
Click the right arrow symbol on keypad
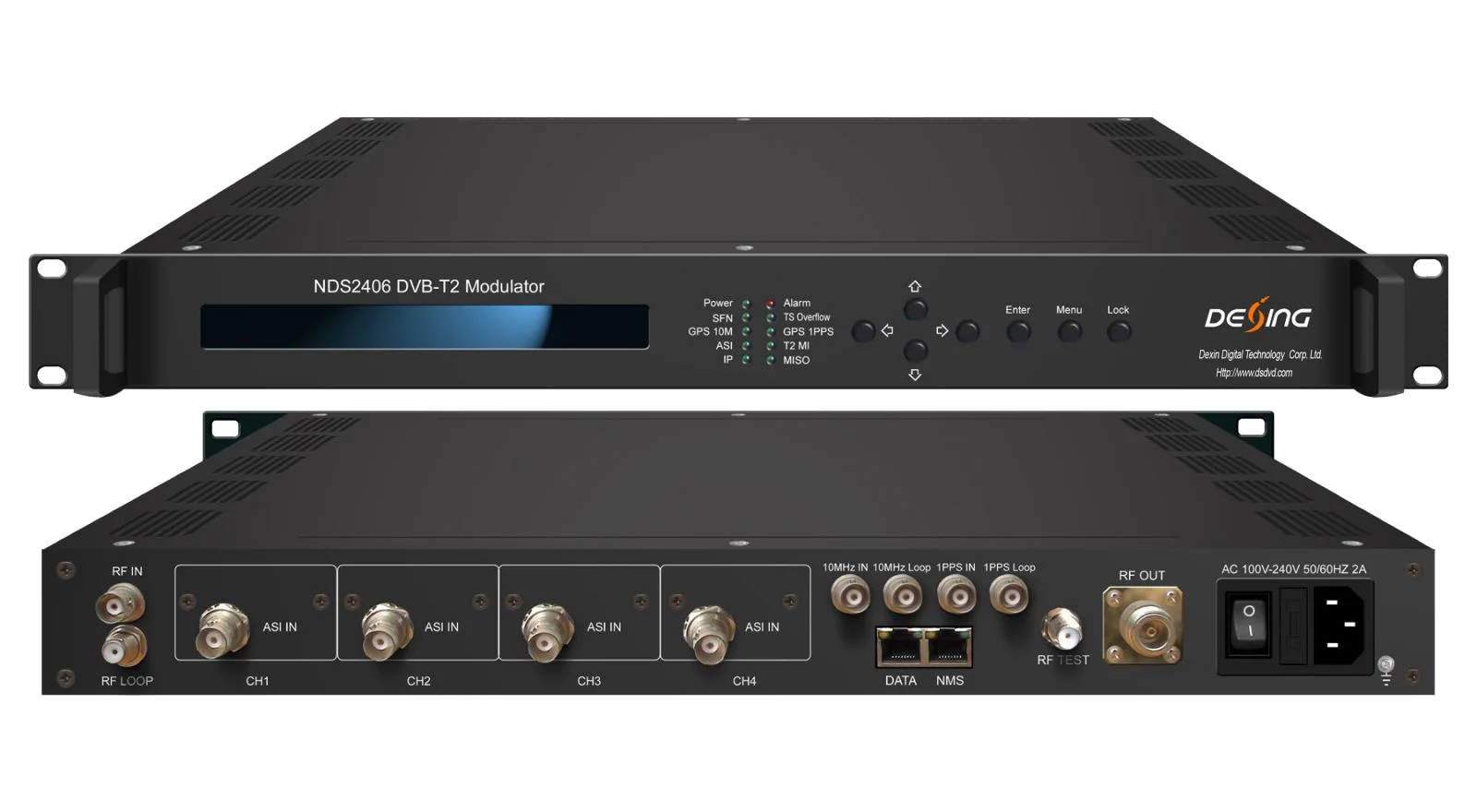942,330
